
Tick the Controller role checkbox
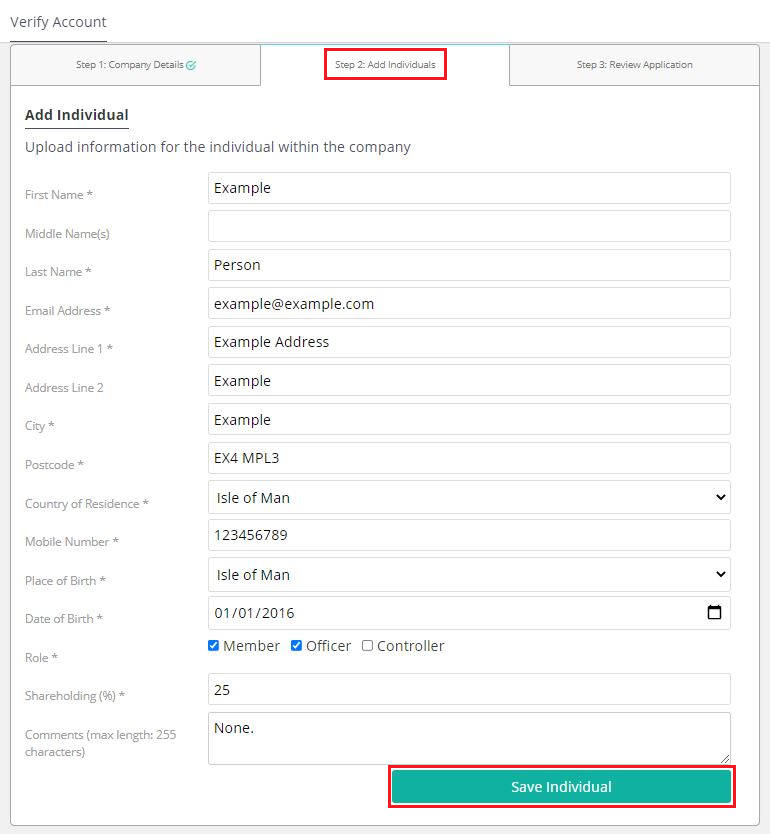coord(367,645)
